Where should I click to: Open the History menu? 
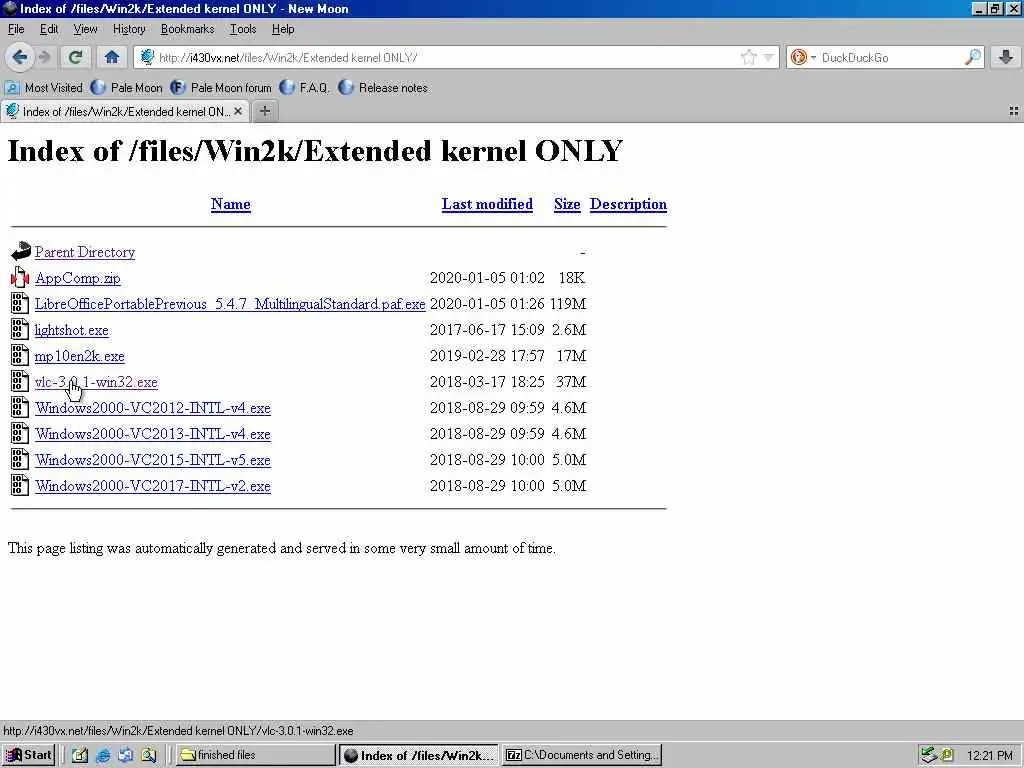point(129,29)
